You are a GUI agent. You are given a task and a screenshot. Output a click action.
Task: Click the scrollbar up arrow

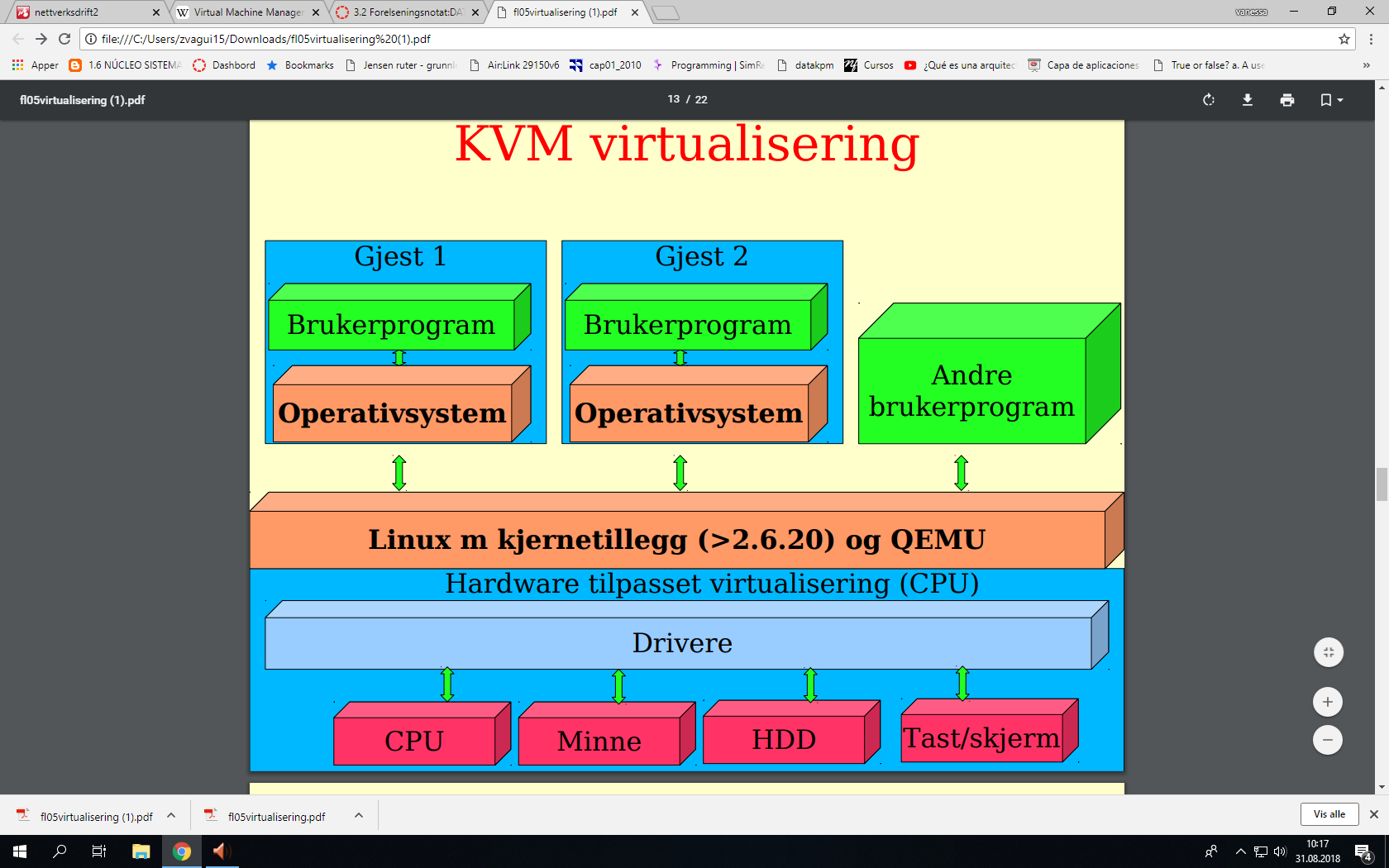coord(1382,86)
